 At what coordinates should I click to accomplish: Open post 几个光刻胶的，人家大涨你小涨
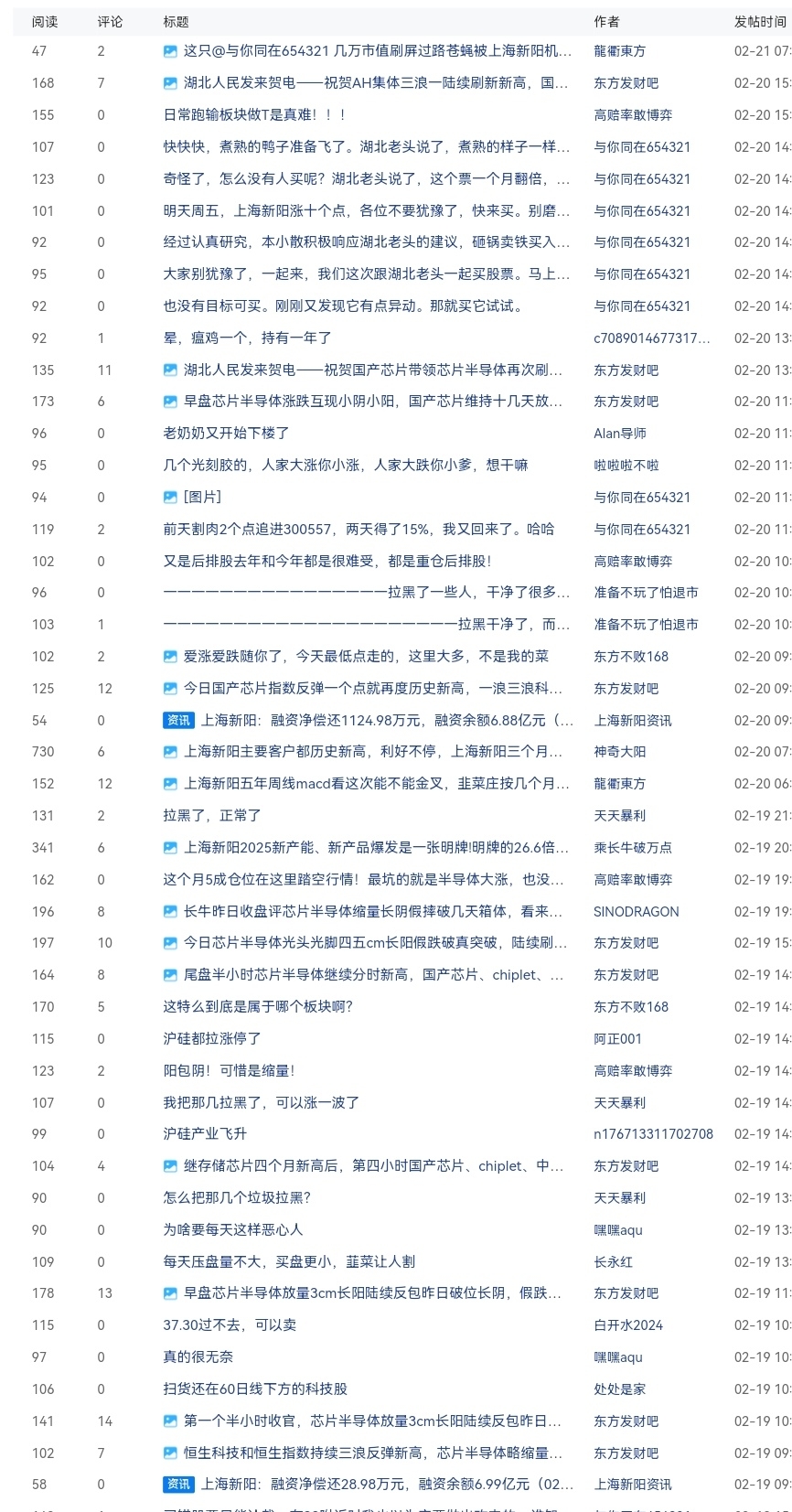coord(346,466)
